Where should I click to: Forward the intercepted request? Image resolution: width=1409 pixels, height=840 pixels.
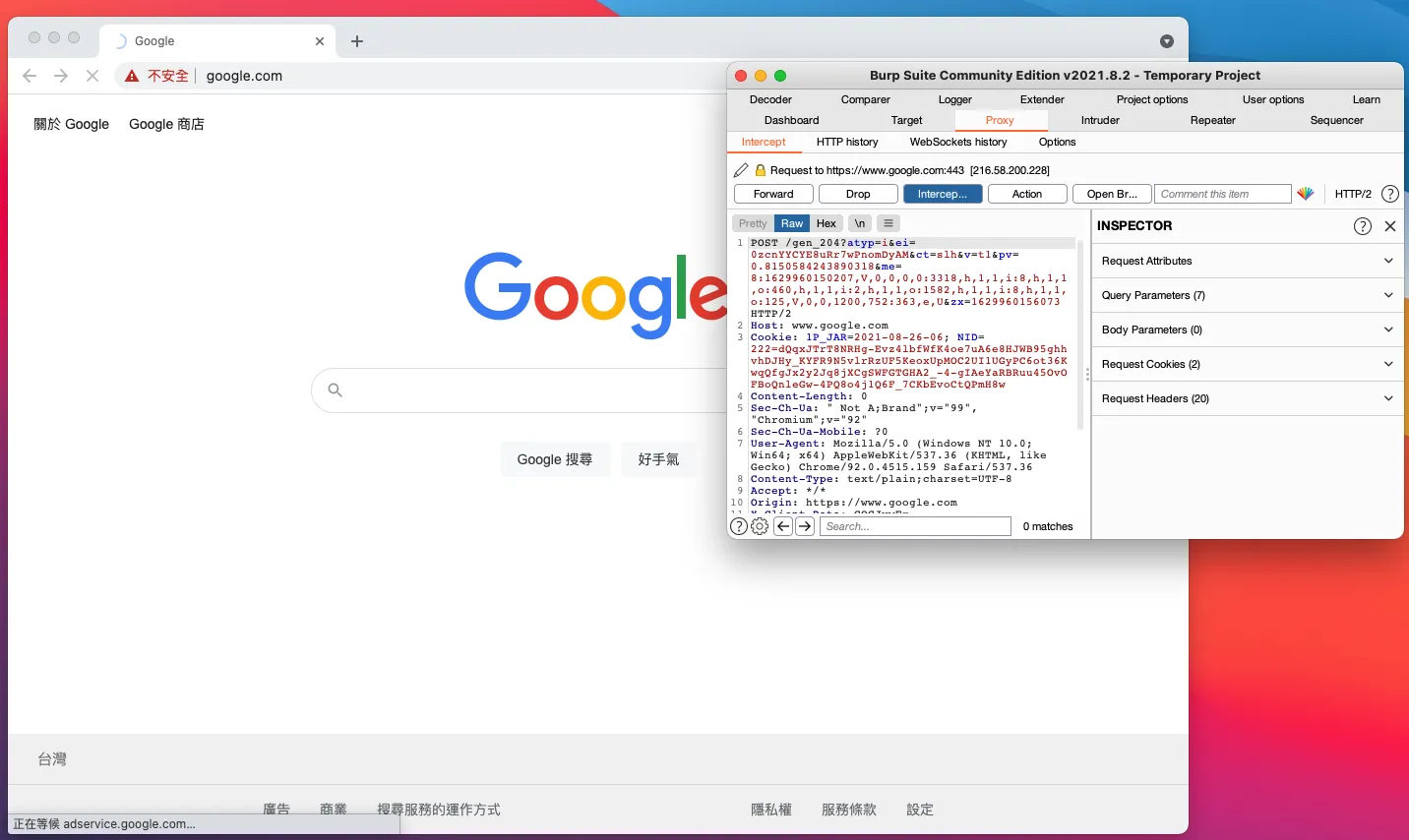(773, 194)
